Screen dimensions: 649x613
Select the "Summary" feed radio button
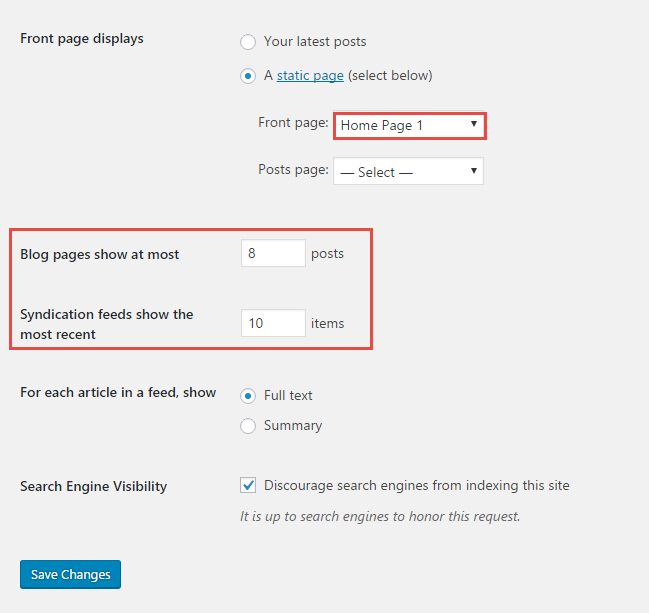248,426
